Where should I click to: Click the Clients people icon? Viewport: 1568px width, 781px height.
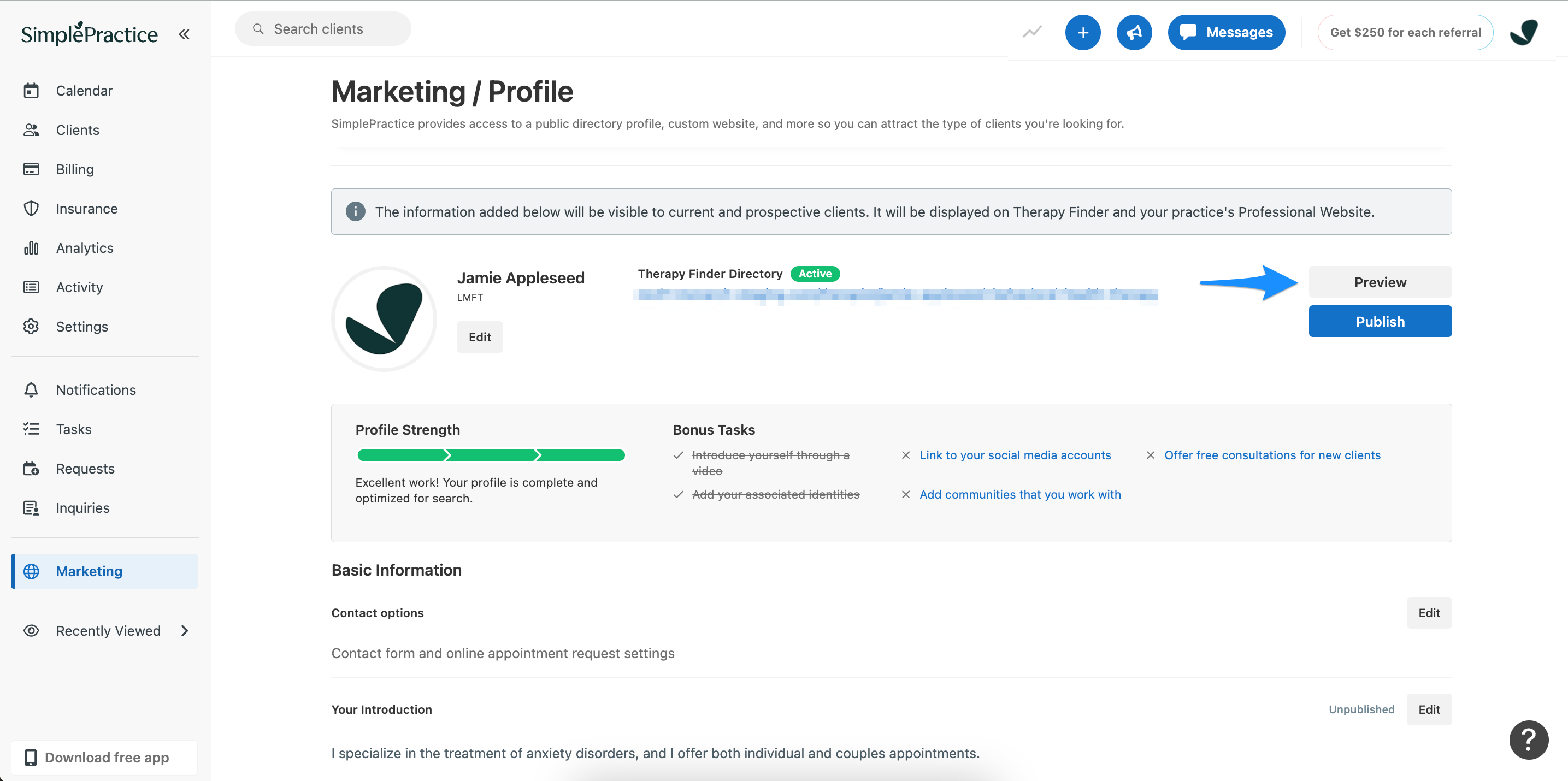coord(31,129)
